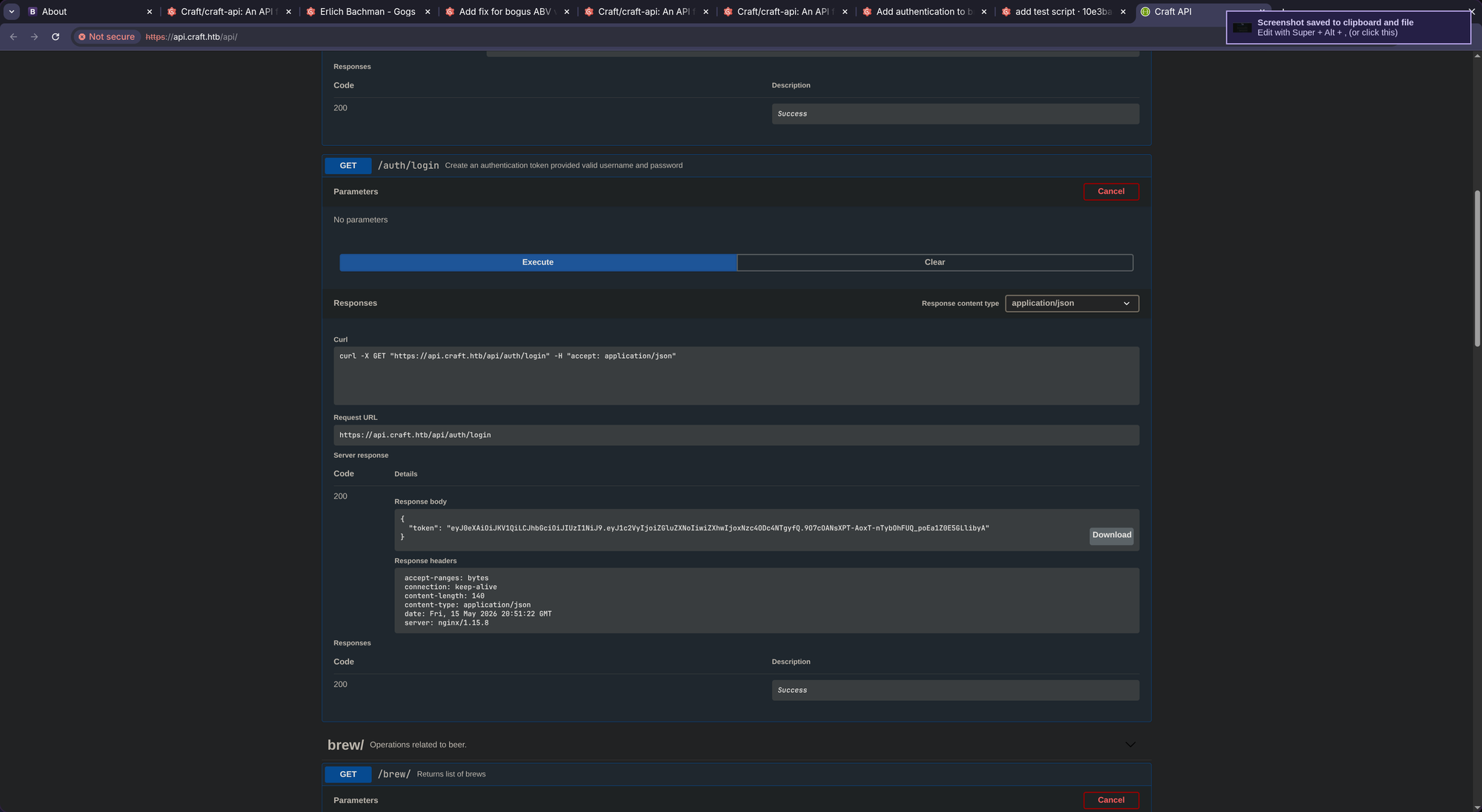1482x812 pixels.
Task: Open the tab search dropdown arrow
Action: point(12,12)
